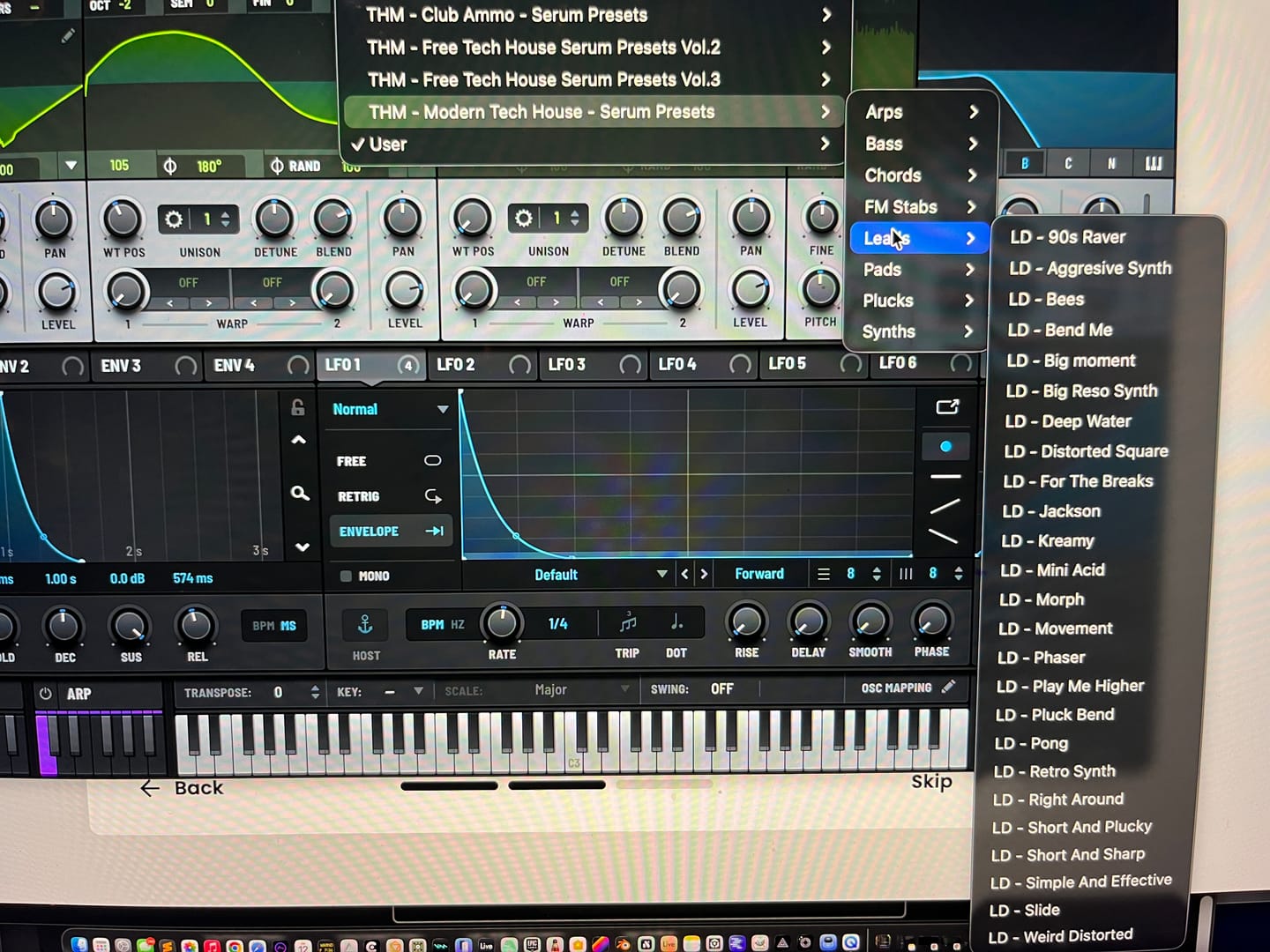
Task: Click the OSC Mapping pencil icon
Action: (x=949, y=687)
